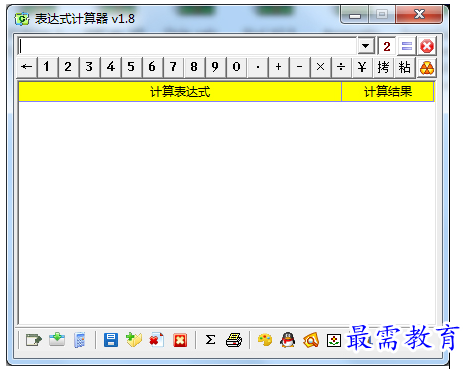Click the red square X icon
The height and width of the screenshot is (369, 468).
pos(180,340)
